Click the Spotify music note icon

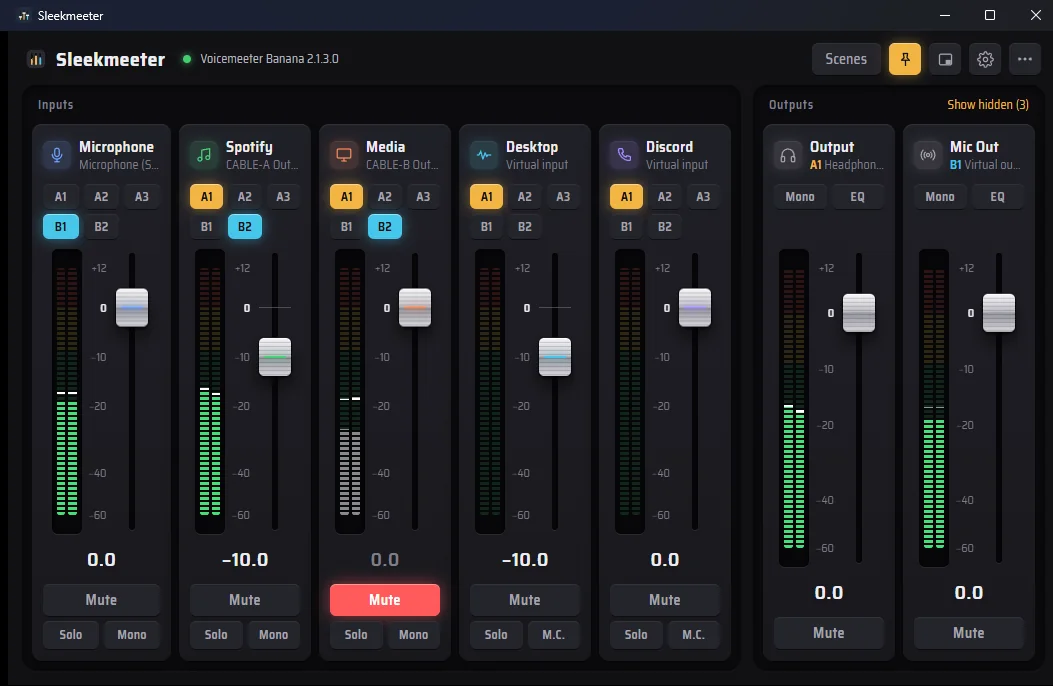(203, 155)
